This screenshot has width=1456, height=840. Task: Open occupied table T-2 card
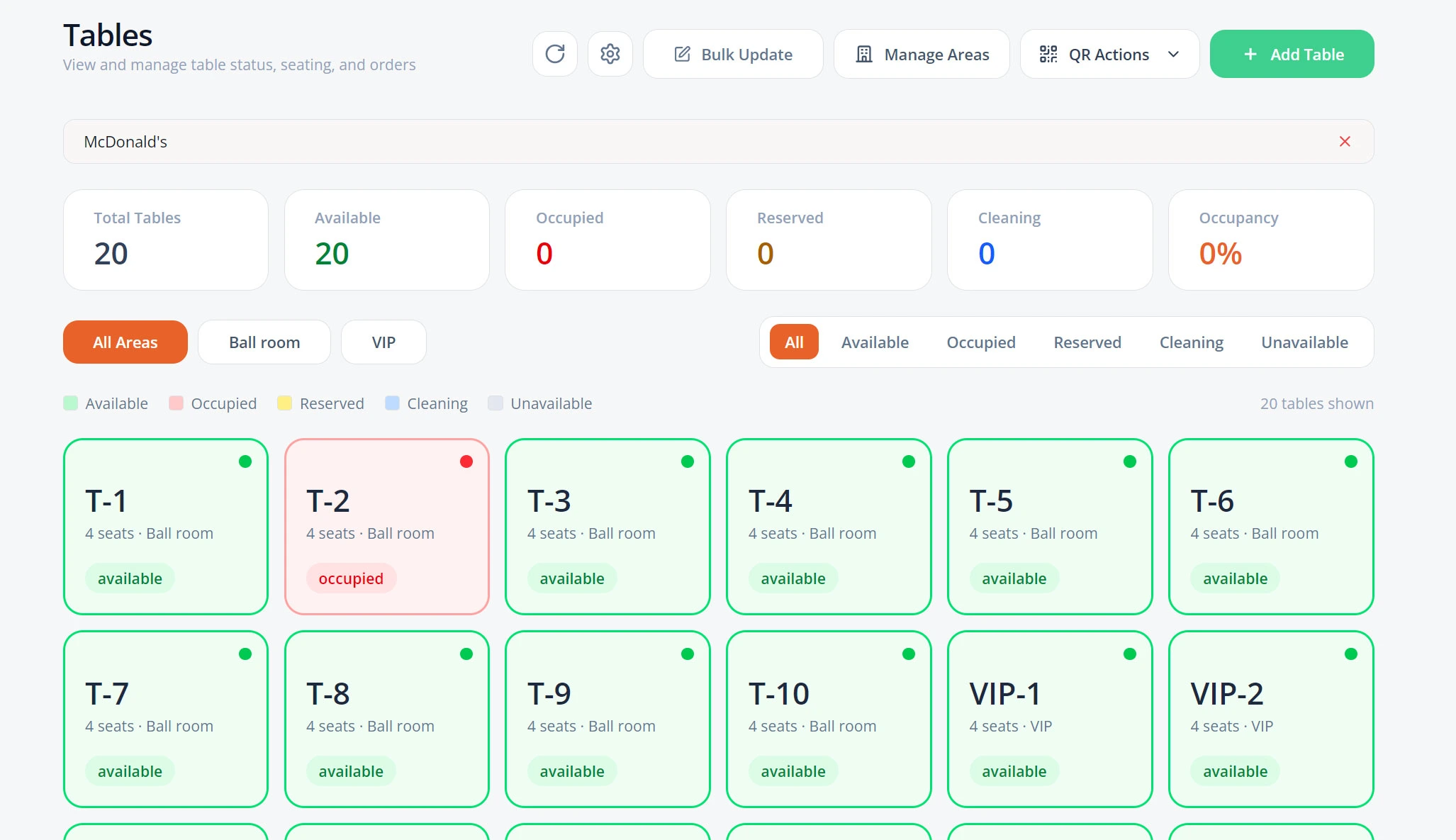(x=387, y=527)
